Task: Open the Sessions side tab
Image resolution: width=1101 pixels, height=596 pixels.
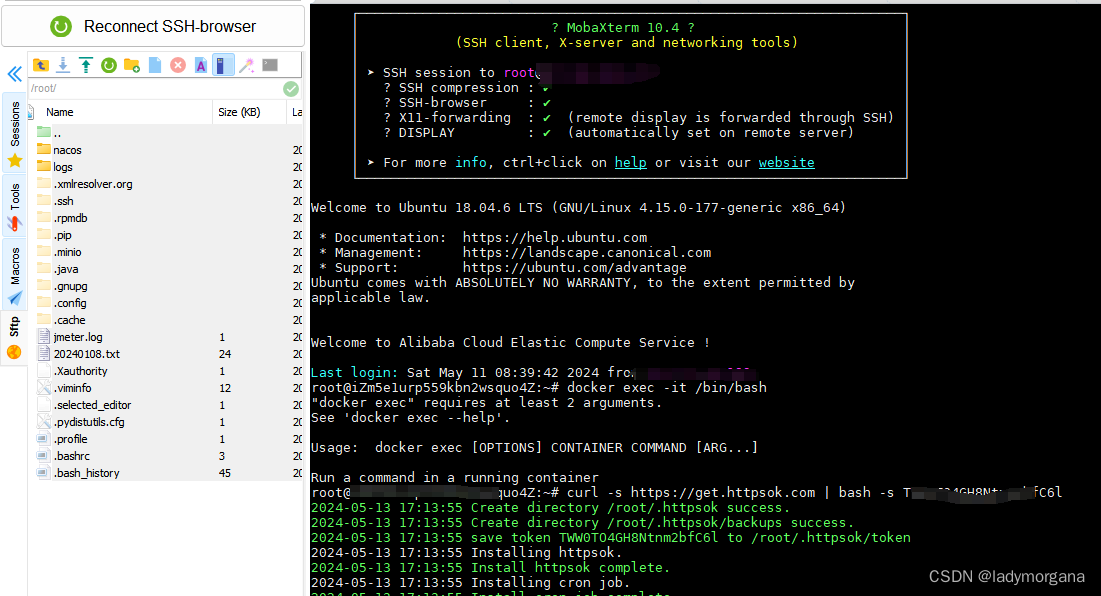Action: [15, 132]
